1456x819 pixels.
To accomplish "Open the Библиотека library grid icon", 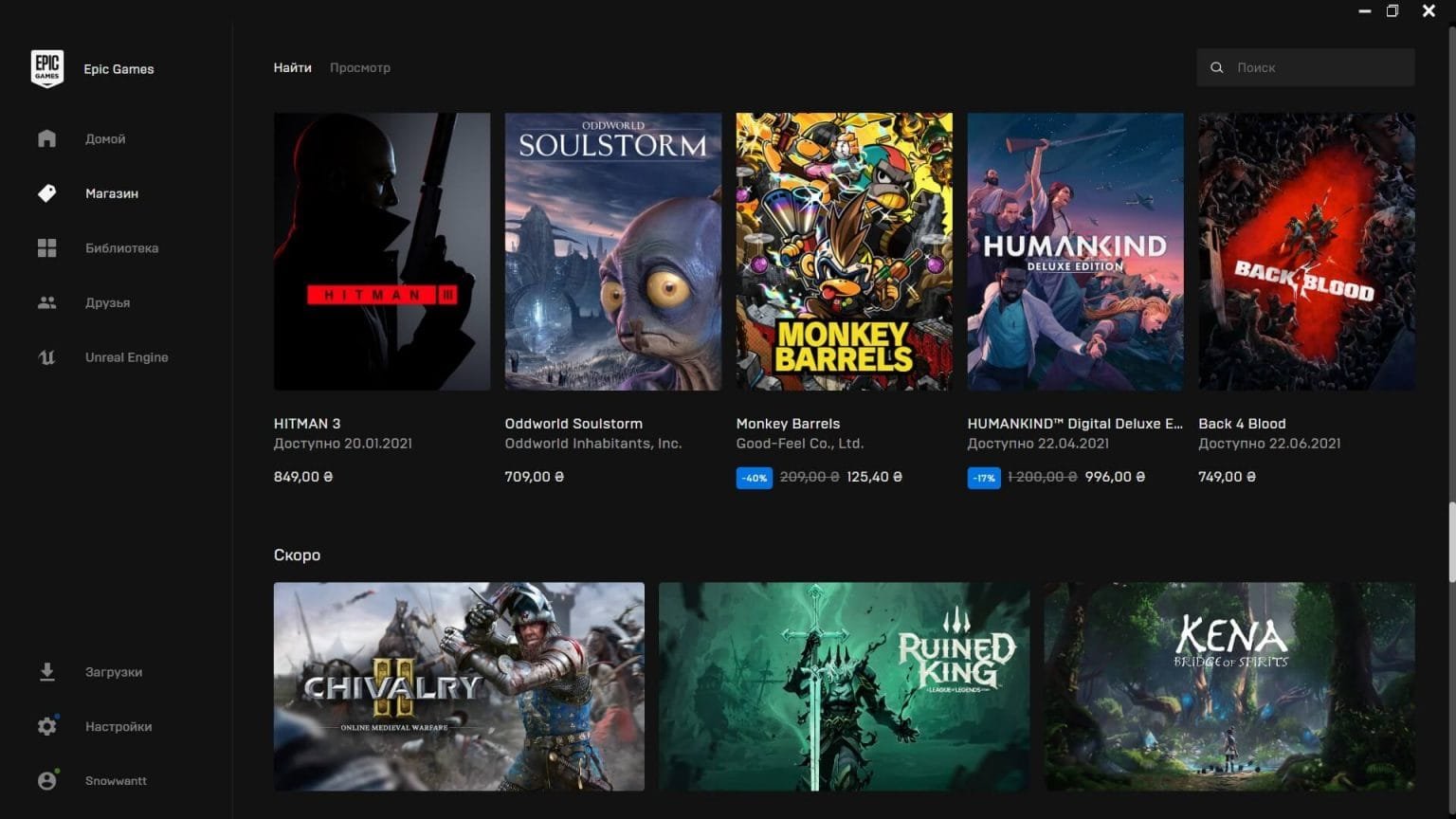I will (x=47, y=248).
